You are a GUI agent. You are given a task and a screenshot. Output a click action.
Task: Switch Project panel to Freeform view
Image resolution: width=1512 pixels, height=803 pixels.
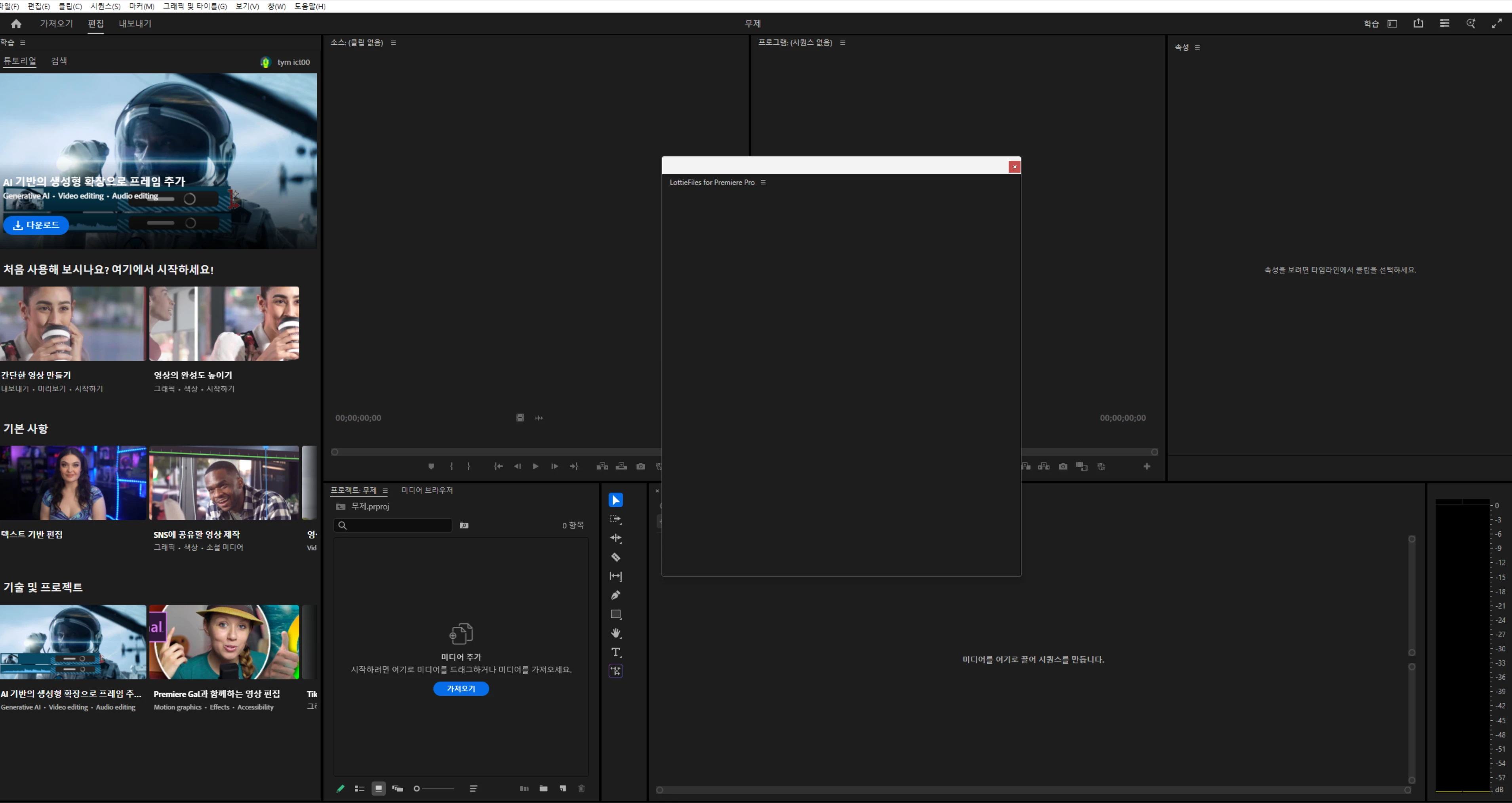click(x=397, y=789)
